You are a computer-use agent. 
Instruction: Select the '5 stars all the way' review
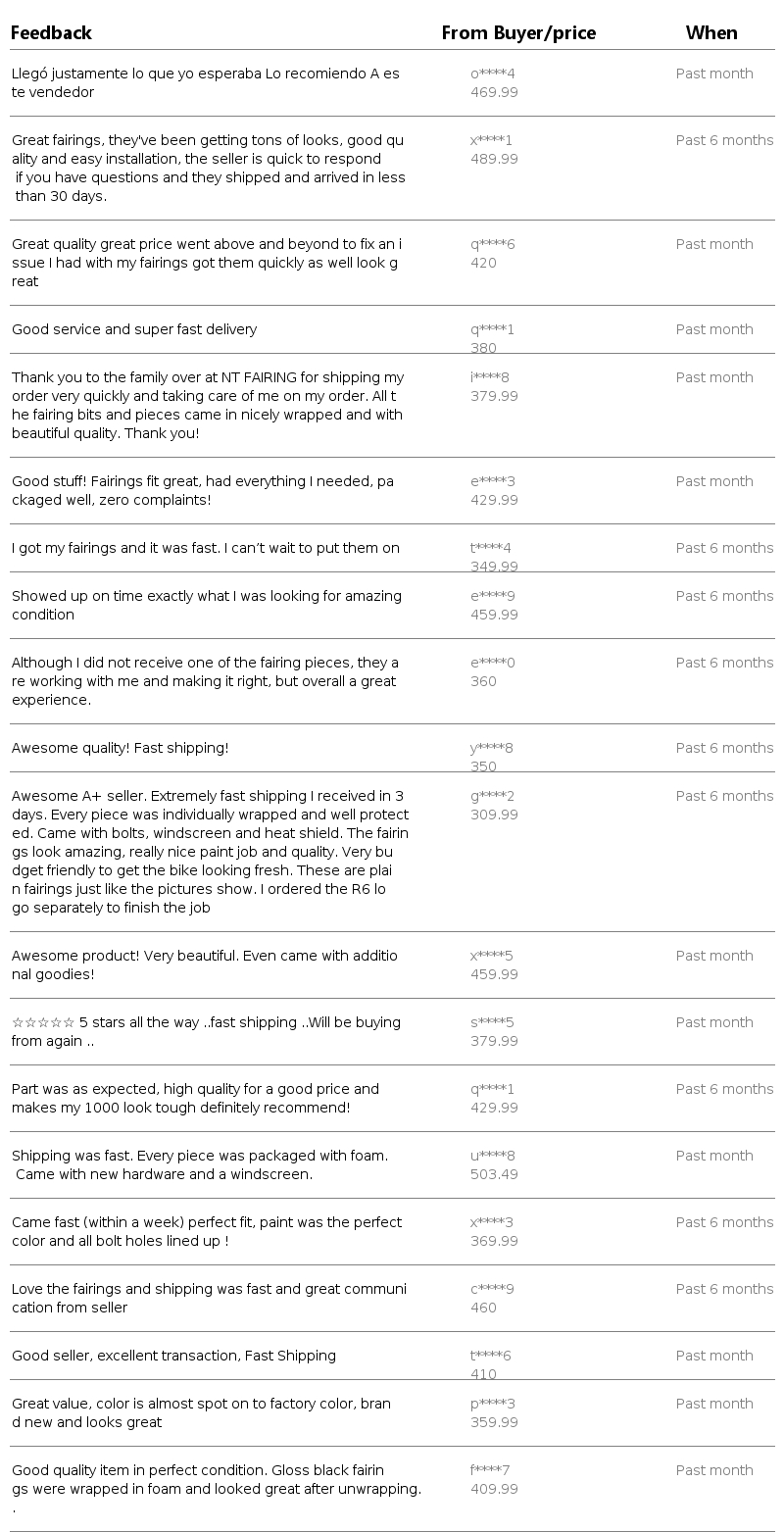(x=206, y=1031)
